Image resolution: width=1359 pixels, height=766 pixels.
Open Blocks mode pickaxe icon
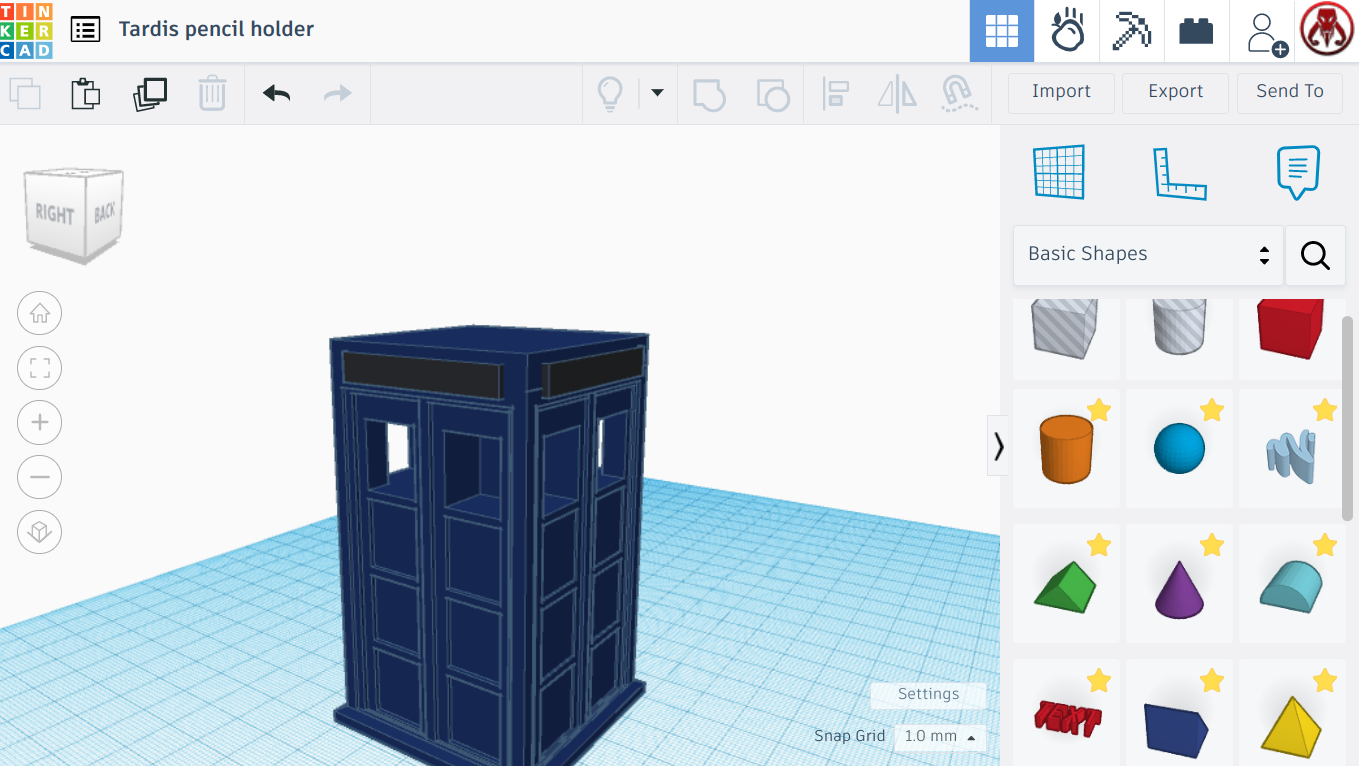pyautogui.click(x=1132, y=31)
